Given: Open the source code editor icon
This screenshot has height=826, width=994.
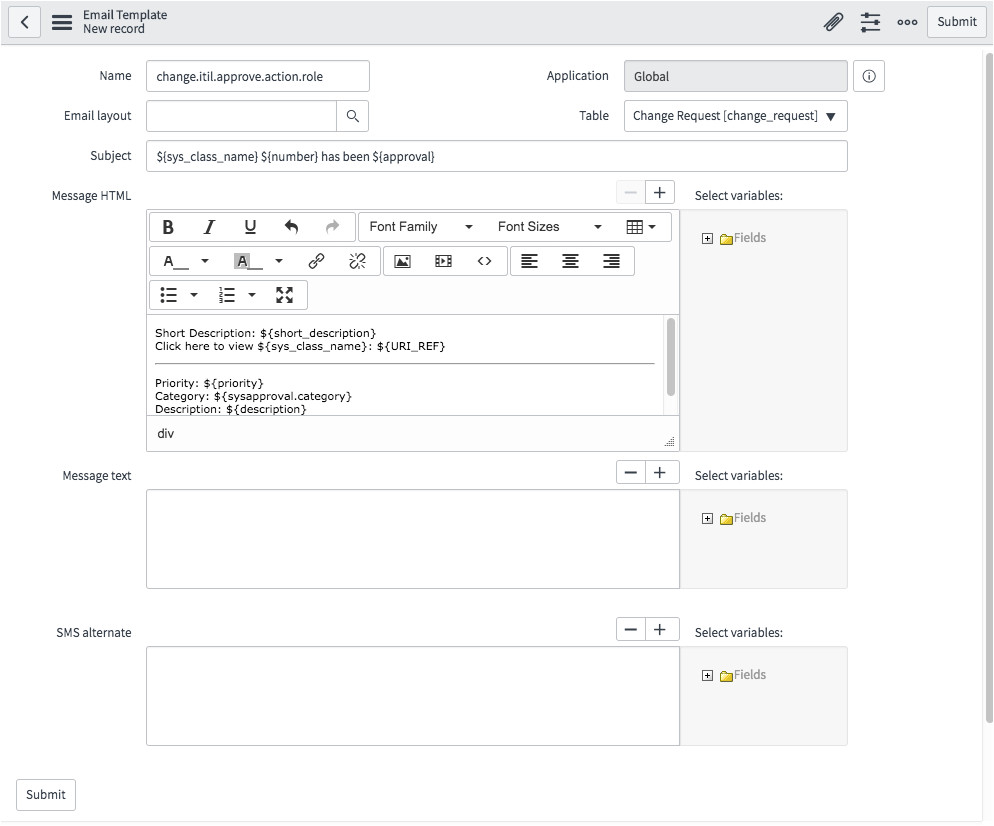Looking at the screenshot, I should click(x=484, y=261).
